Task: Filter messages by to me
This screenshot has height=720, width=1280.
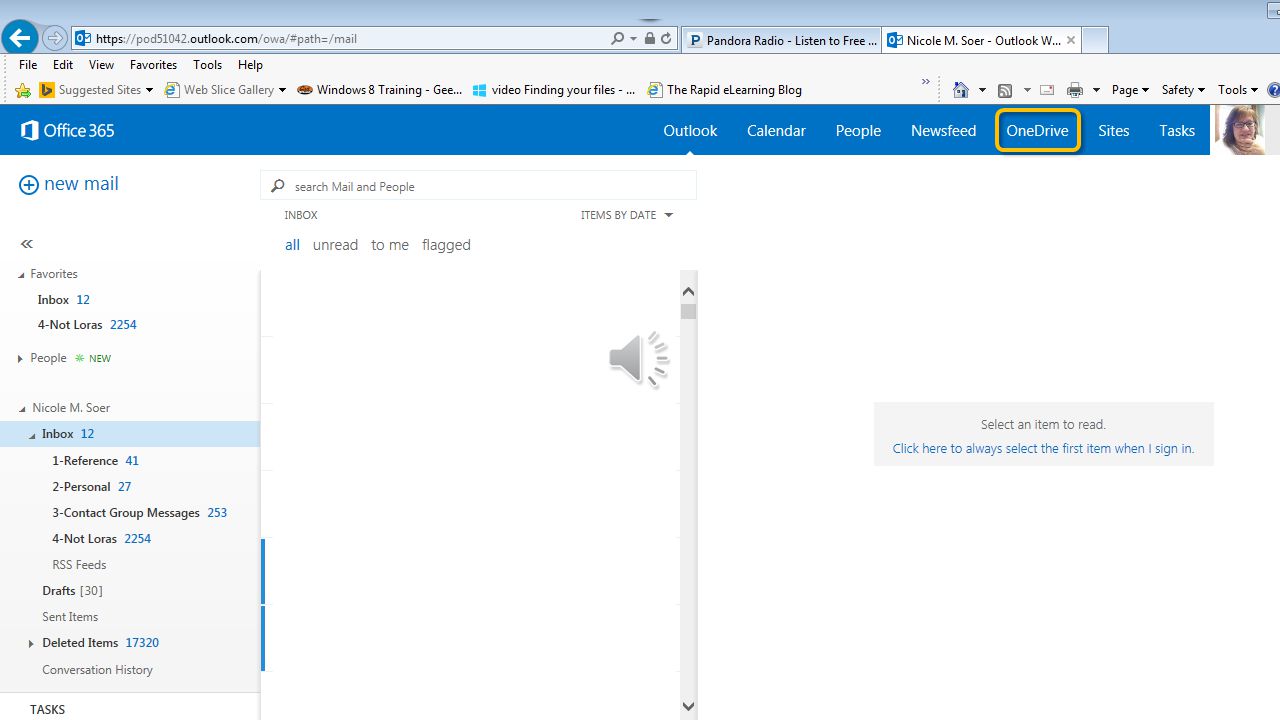Action: point(390,245)
